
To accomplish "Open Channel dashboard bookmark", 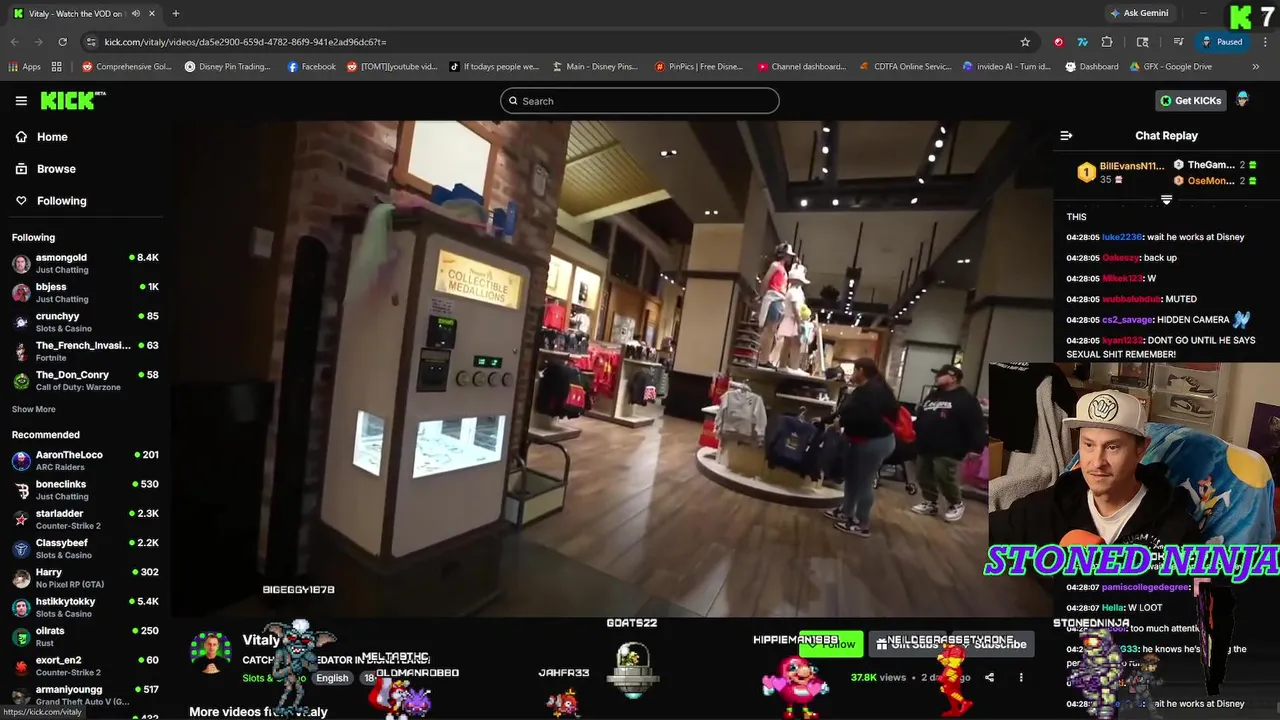I will pyautogui.click(x=802, y=67).
